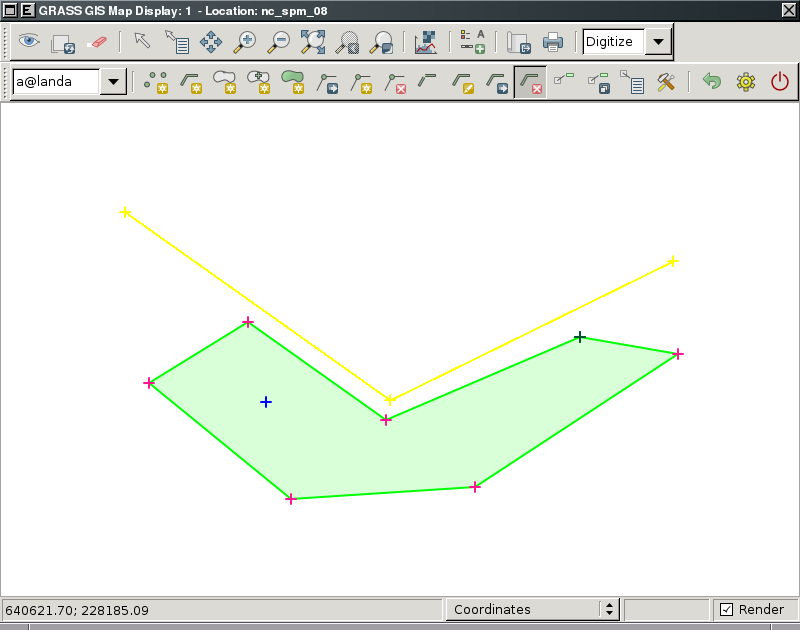Click the Re-render map icon

click(x=63, y=44)
